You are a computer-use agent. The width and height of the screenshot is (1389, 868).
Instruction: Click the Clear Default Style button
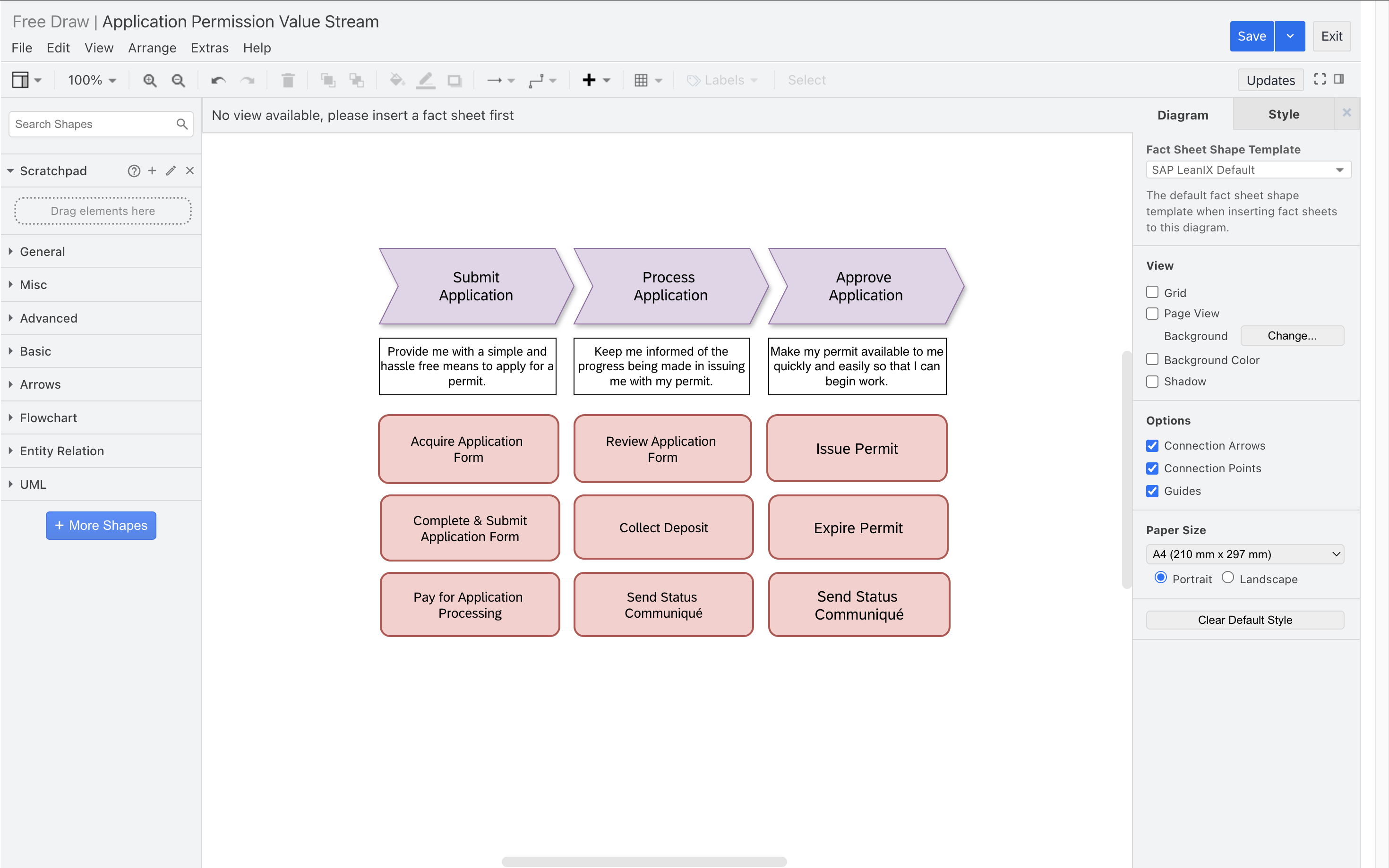click(1245, 620)
